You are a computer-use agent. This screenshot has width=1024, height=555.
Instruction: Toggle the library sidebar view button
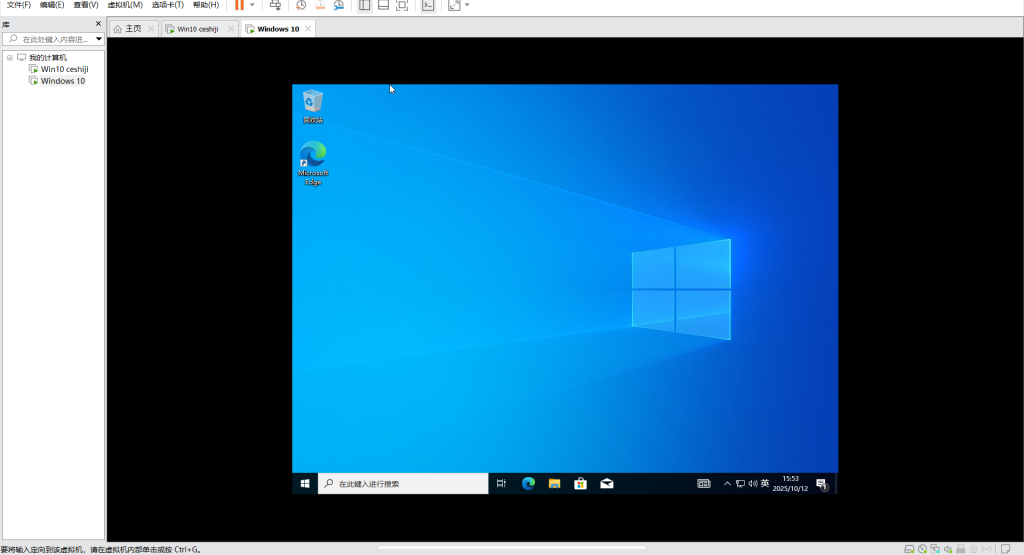click(x=364, y=5)
